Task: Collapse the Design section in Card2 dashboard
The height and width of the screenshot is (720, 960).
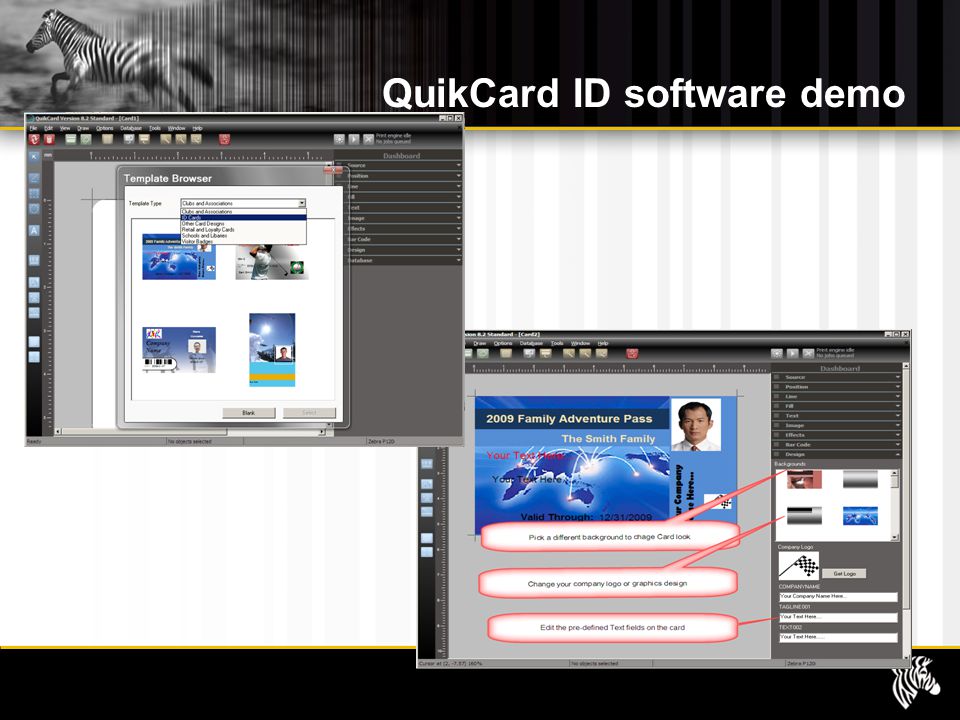Action: pos(837,454)
